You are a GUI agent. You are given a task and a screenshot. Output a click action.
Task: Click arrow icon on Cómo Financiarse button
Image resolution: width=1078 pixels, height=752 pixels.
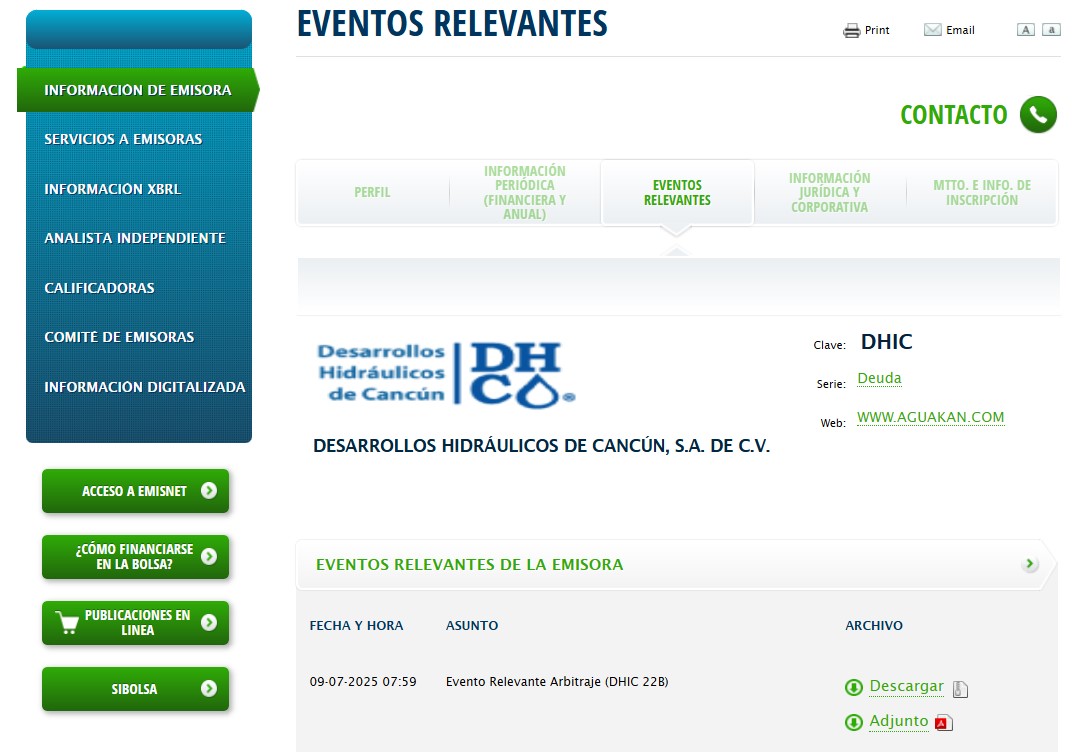pyautogui.click(x=208, y=556)
